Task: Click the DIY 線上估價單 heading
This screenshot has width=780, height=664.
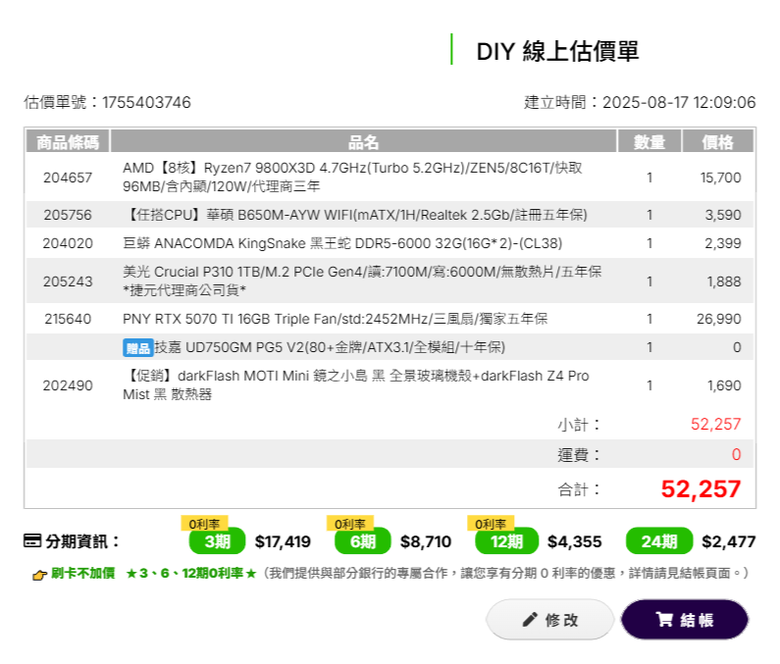Action: pos(557,51)
